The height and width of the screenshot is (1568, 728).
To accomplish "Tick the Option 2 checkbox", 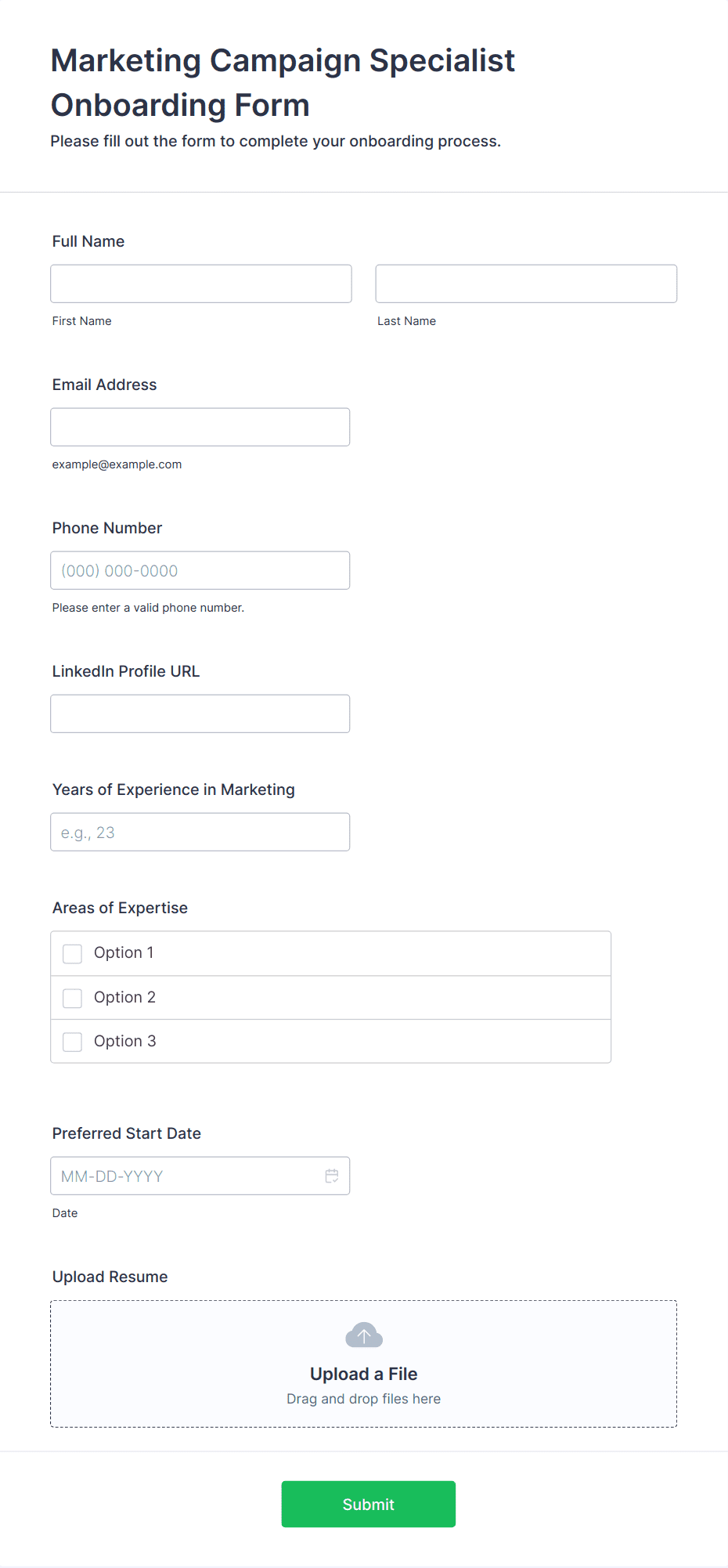I will pyautogui.click(x=73, y=998).
